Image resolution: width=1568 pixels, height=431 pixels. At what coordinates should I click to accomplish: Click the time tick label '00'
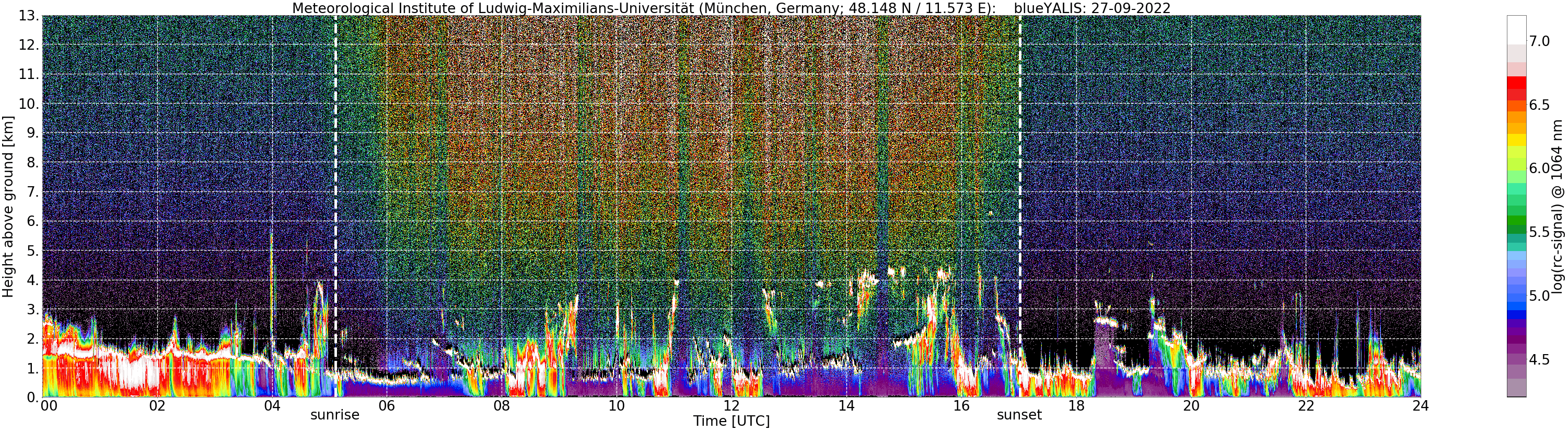(49, 406)
